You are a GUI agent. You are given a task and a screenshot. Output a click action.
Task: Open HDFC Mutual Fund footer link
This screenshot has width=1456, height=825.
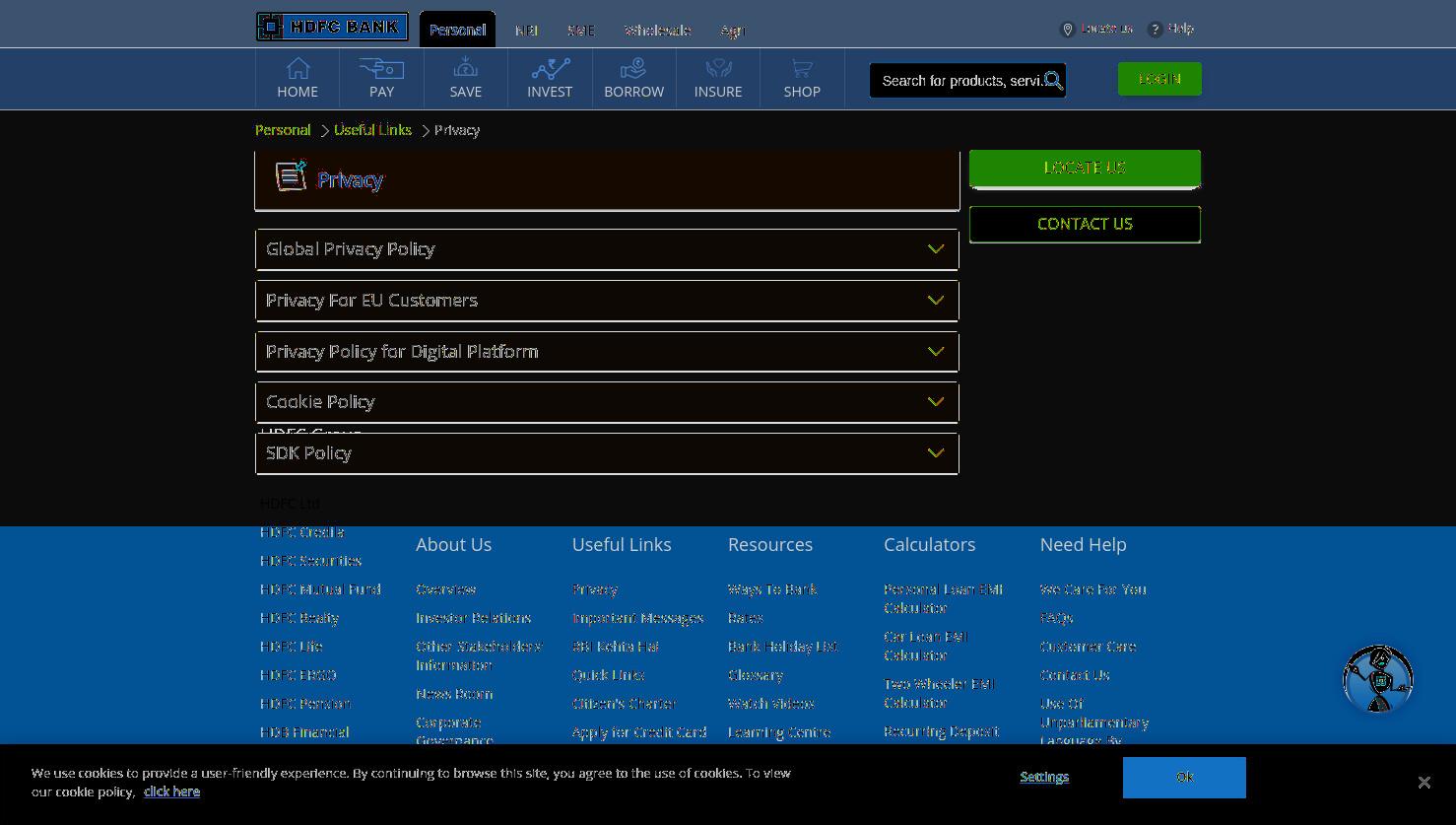click(320, 589)
